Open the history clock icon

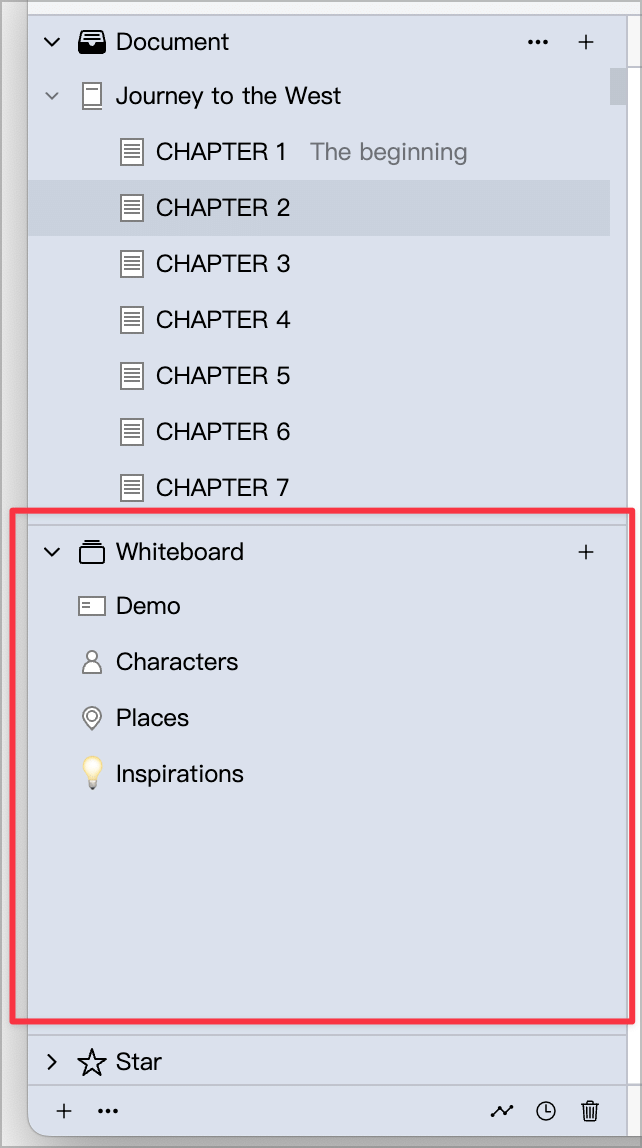[x=545, y=1111]
